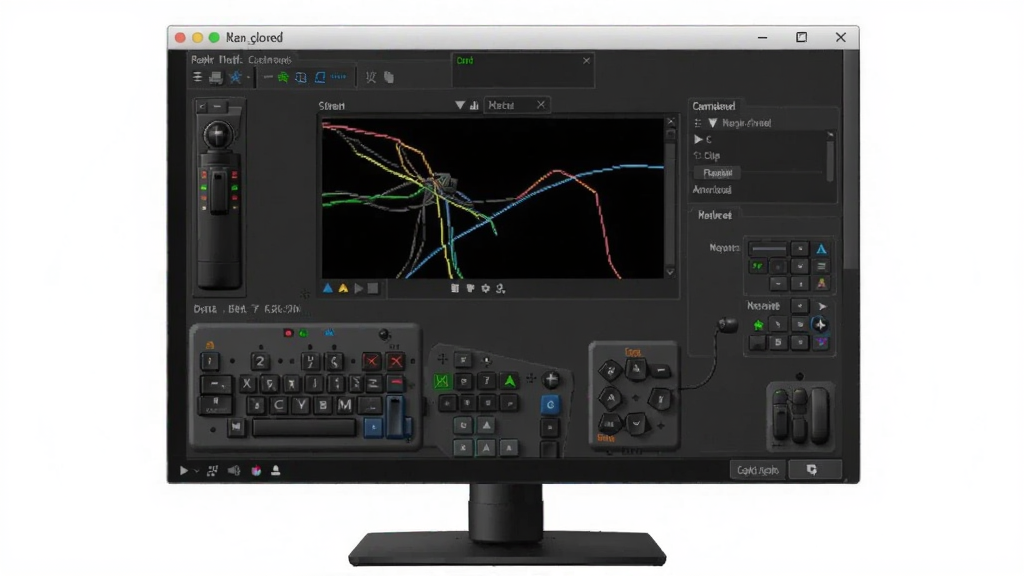Open the menu beginning with Reple in the menu bar
This screenshot has height=576, width=1024.
(202, 59)
